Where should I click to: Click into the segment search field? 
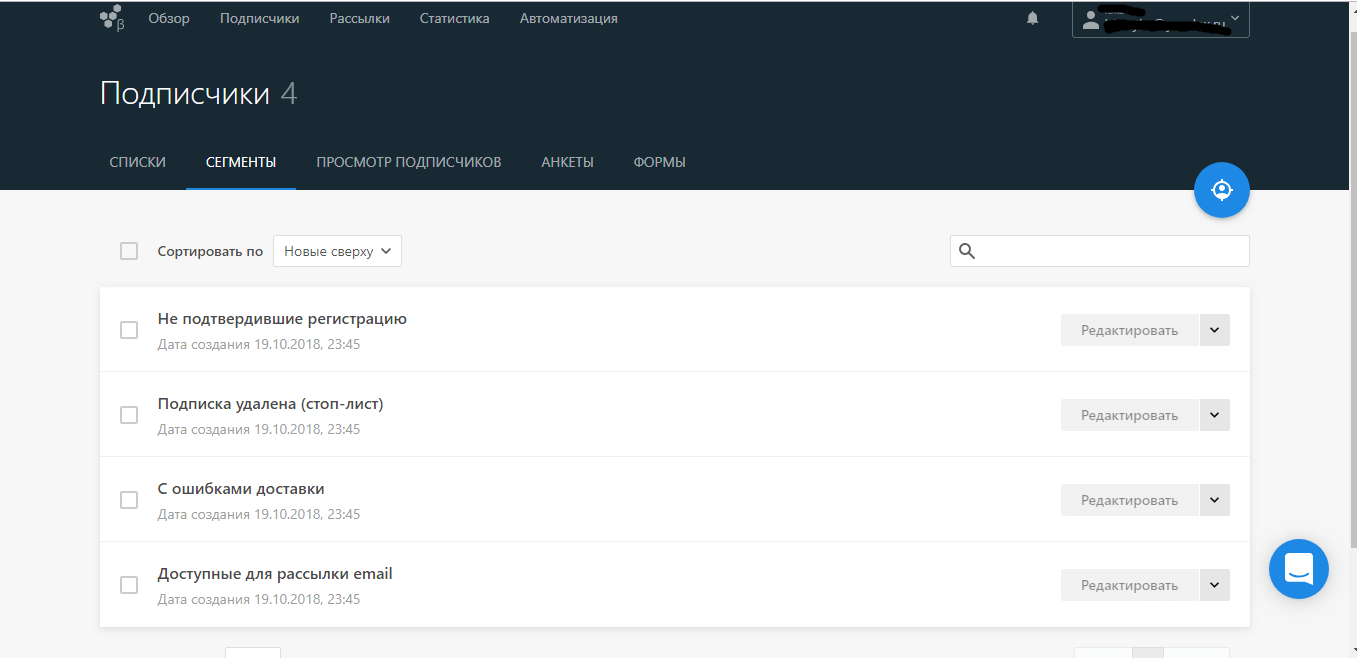tap(1110, 251)
